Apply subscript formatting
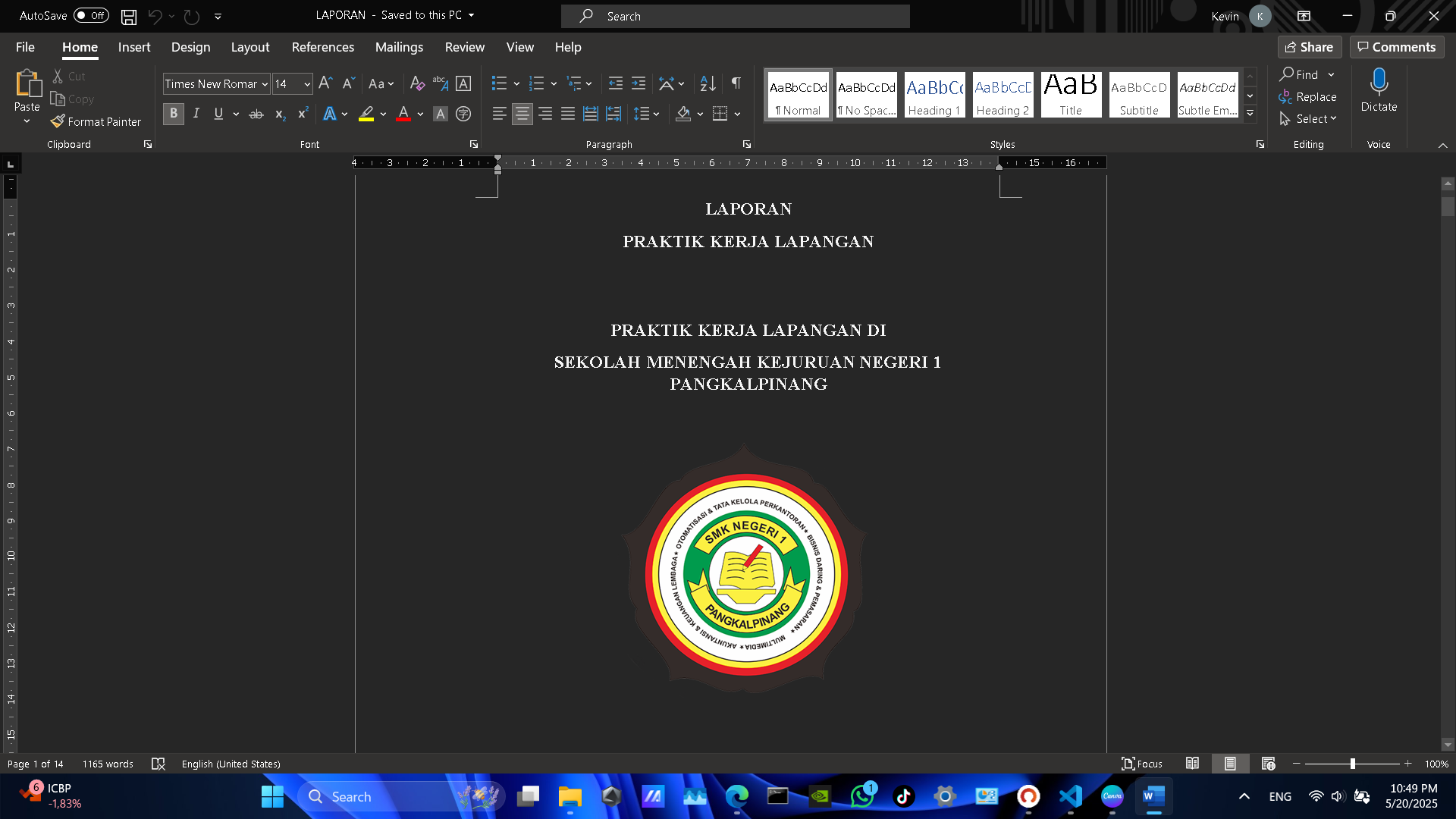1456x819 pixels. pyautogui.click(x=280, y=114)
